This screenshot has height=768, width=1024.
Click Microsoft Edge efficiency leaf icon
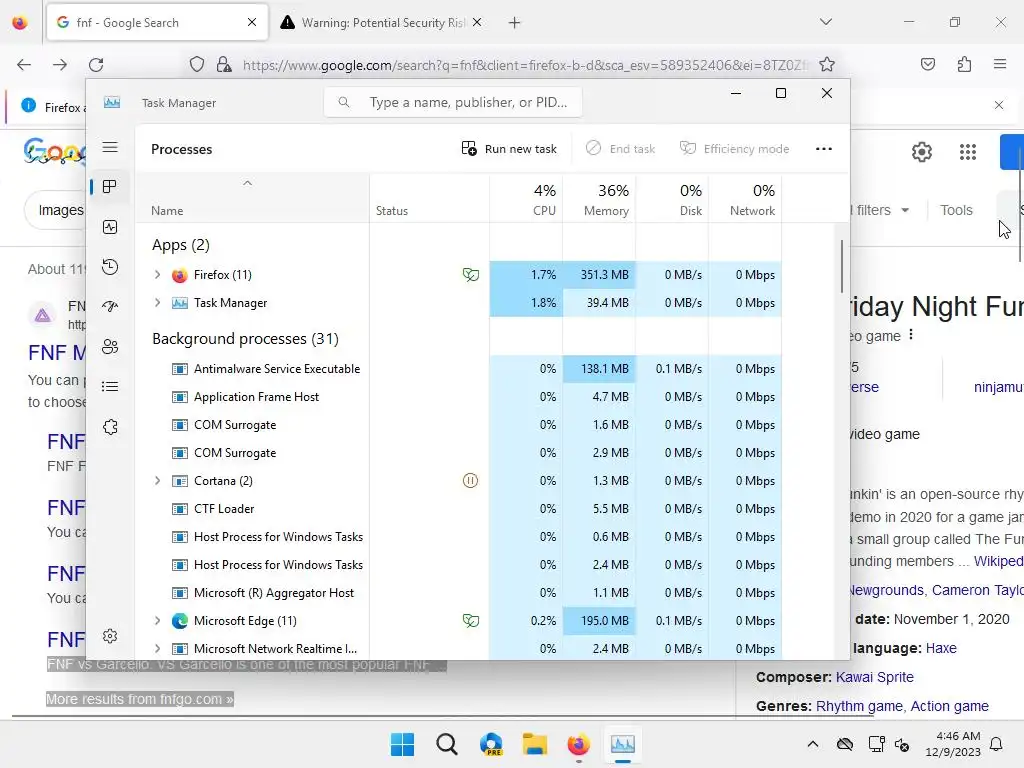pos(471,621)
